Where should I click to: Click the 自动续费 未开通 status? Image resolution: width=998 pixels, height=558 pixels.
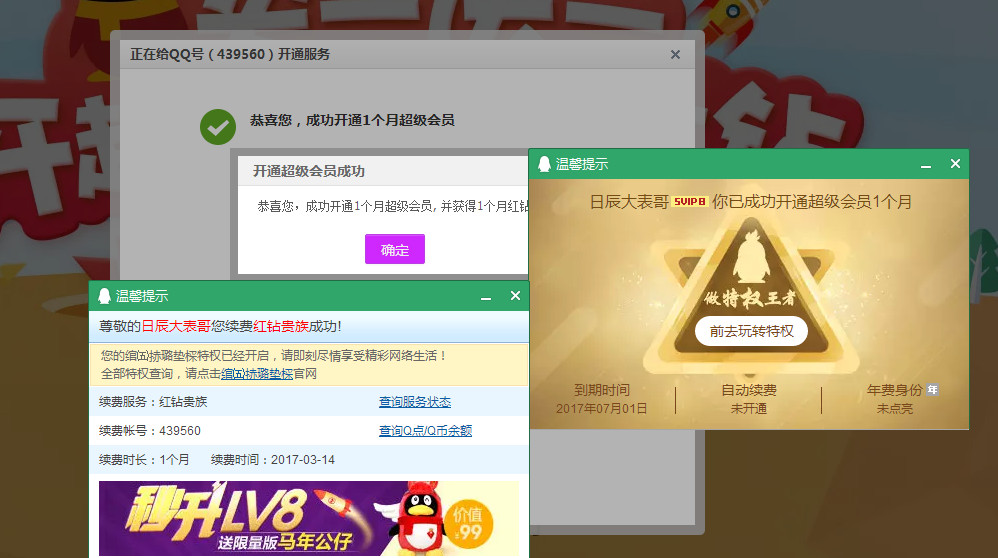748,399
